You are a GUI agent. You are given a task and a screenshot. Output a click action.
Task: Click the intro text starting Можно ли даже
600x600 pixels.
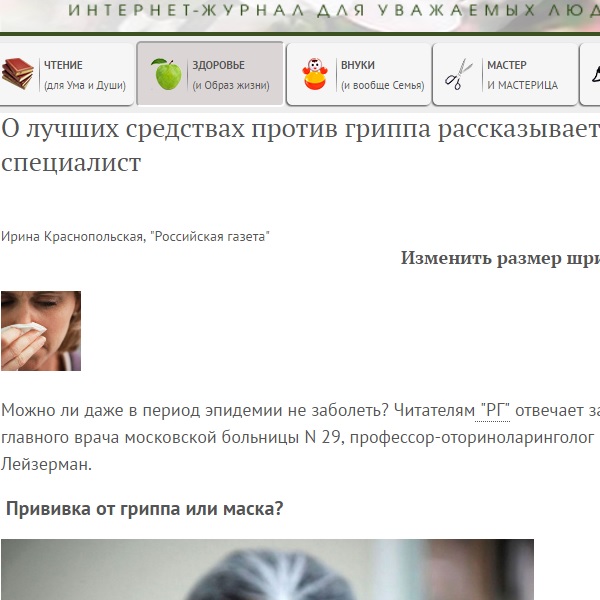point(300,437)
